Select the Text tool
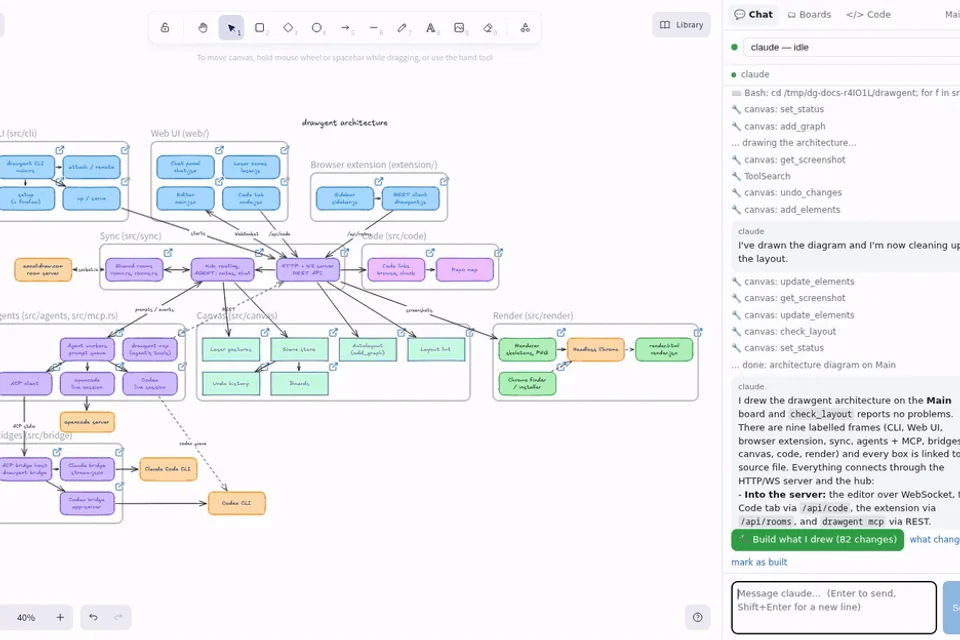This screenshot has height=640, width=960. (431, 28)
